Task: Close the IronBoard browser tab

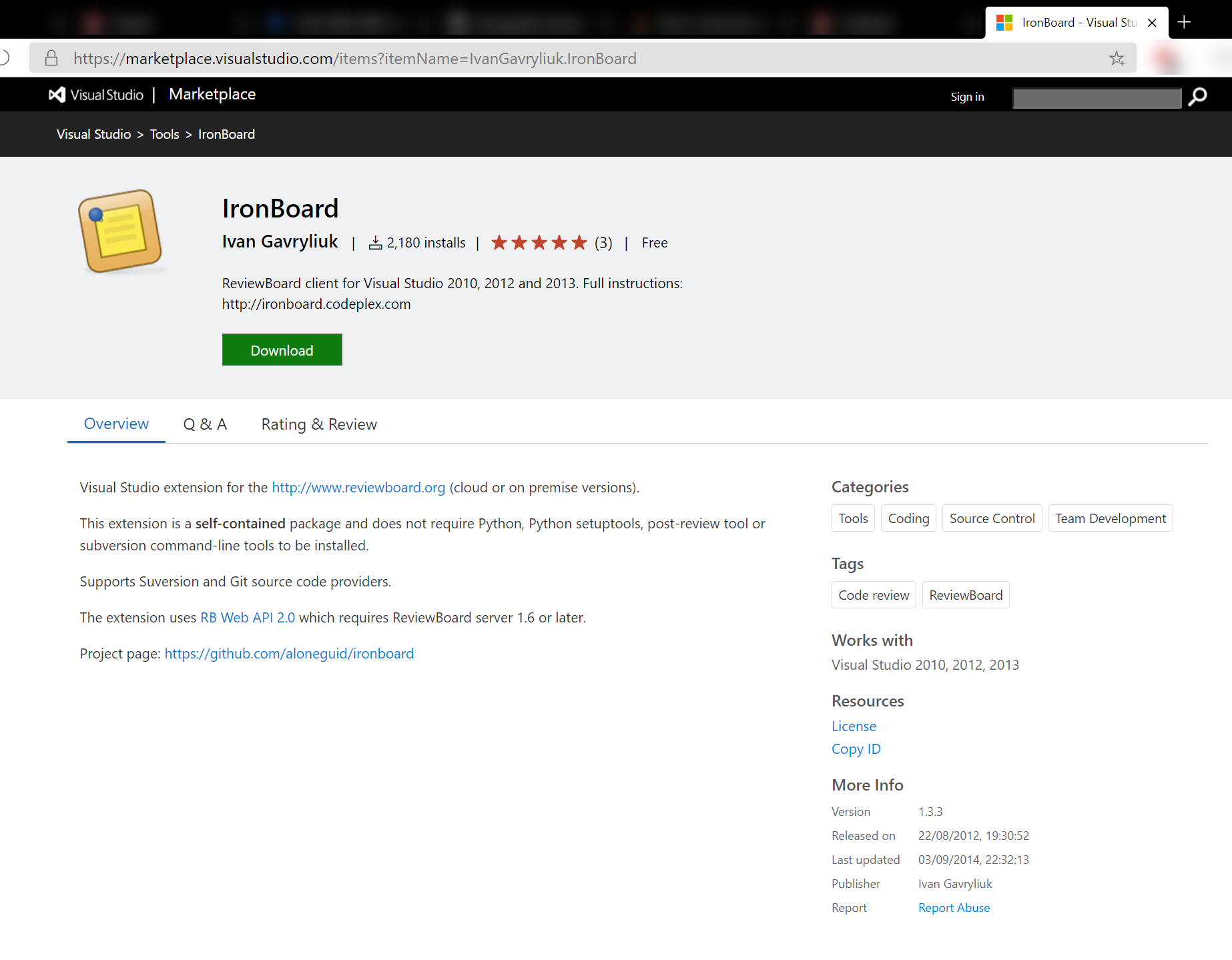Action: (1152, 23)
